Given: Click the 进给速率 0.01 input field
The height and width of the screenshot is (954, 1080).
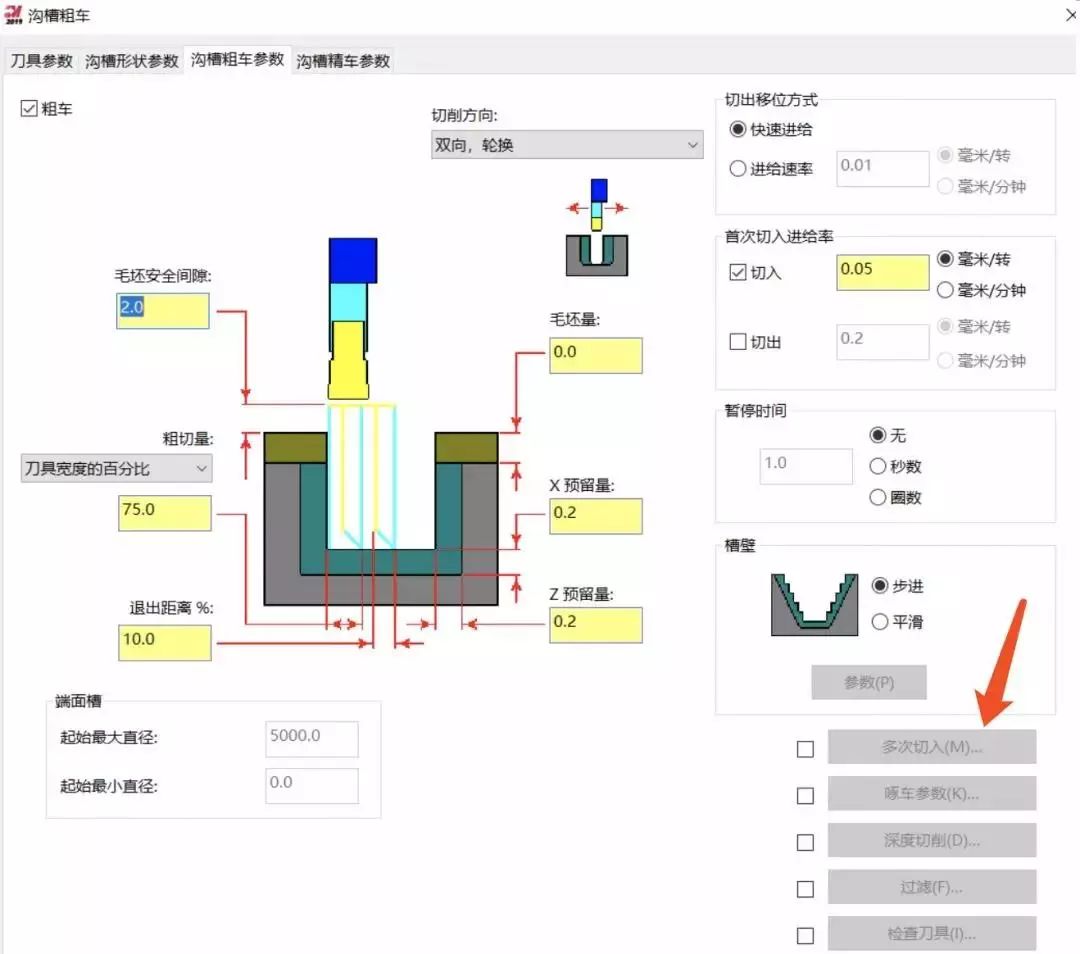Looking at the screenshot, I should [x=882, y=168].
